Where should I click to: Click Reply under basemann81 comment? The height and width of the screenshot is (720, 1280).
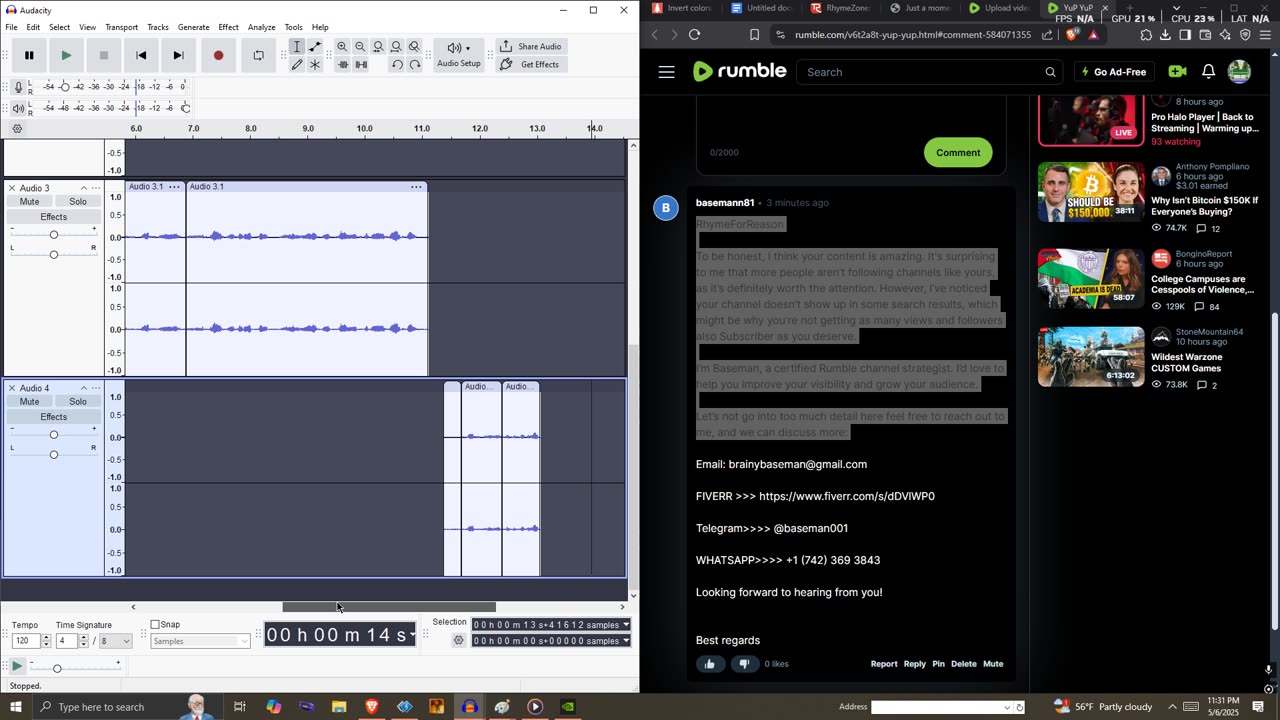coord(915,664)
